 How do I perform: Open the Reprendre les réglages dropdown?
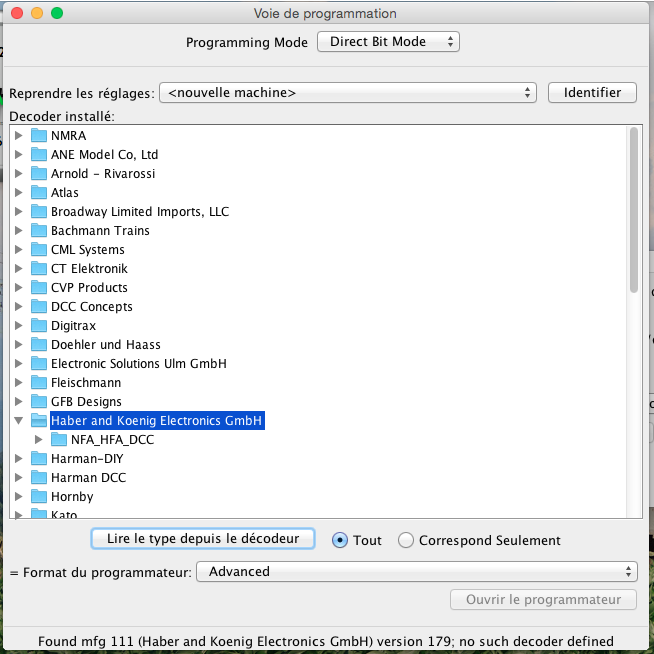(x=348, y=93)
